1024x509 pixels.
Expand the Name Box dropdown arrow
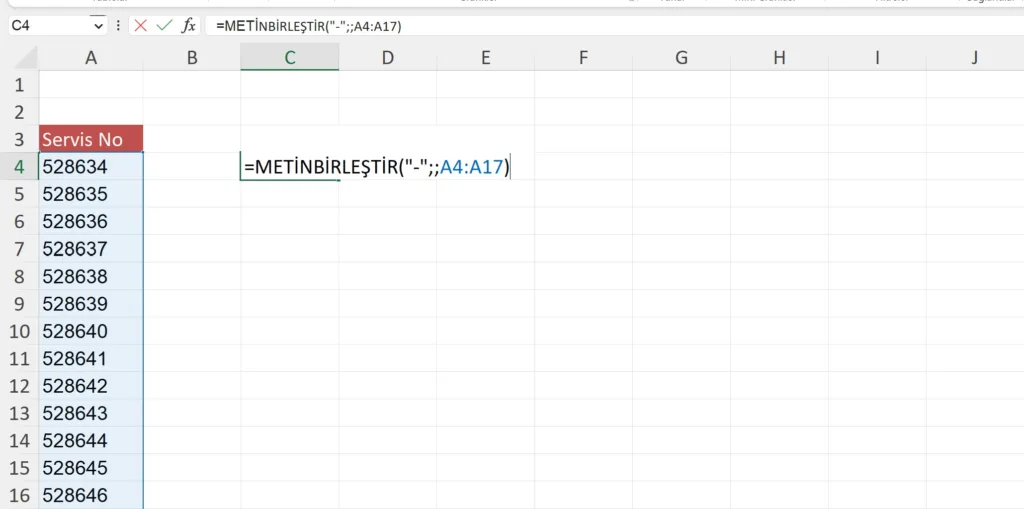[x=98, y=26]
